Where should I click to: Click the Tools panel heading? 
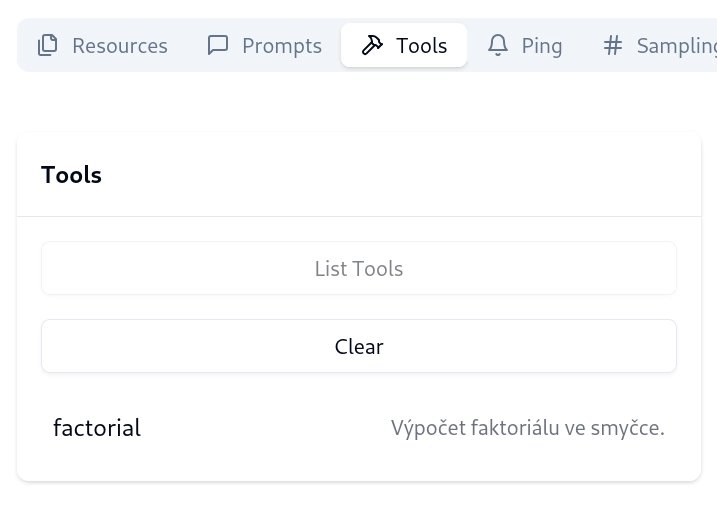point(71,175)
